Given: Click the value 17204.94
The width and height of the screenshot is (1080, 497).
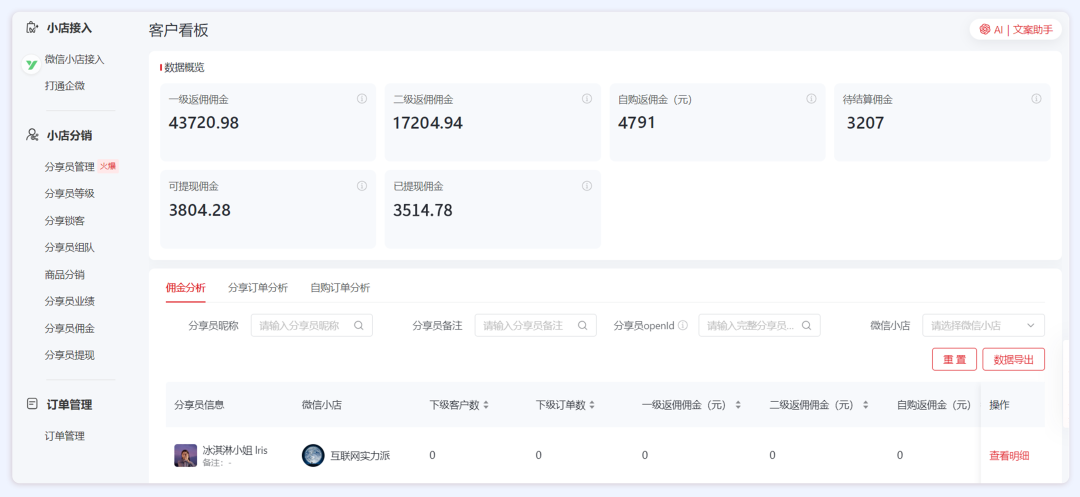Looking at the screenshot, I should pos(428,123).
